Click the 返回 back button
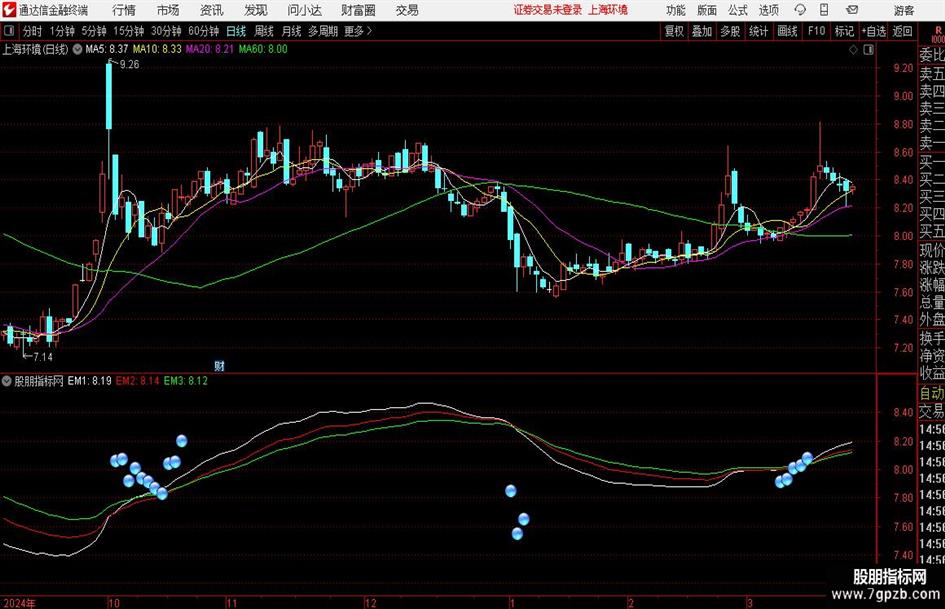Image resolution: width=945 pixels, height=609 pixels. 903,31
